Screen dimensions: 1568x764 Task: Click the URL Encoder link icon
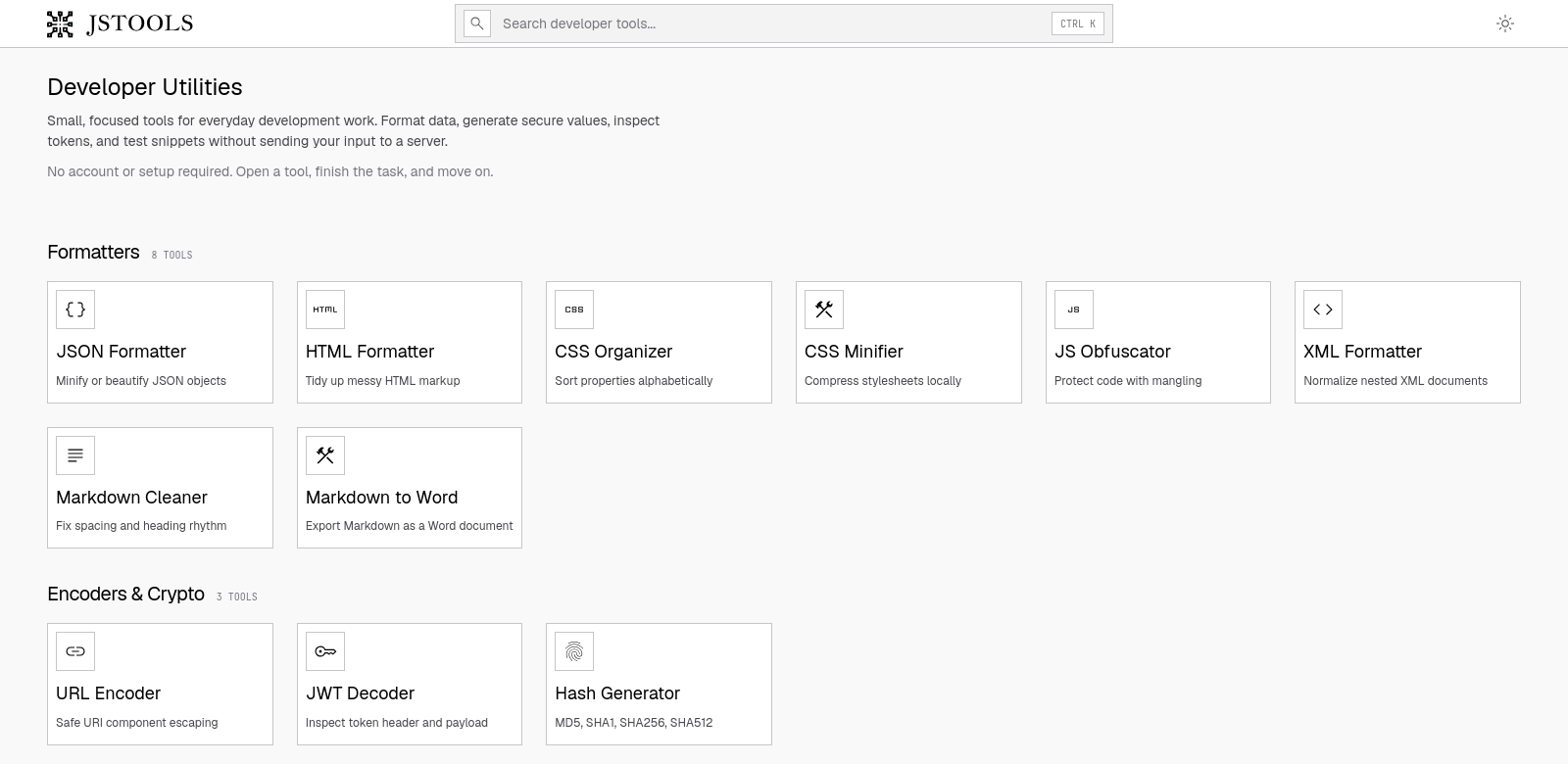[x=75, y=651]
